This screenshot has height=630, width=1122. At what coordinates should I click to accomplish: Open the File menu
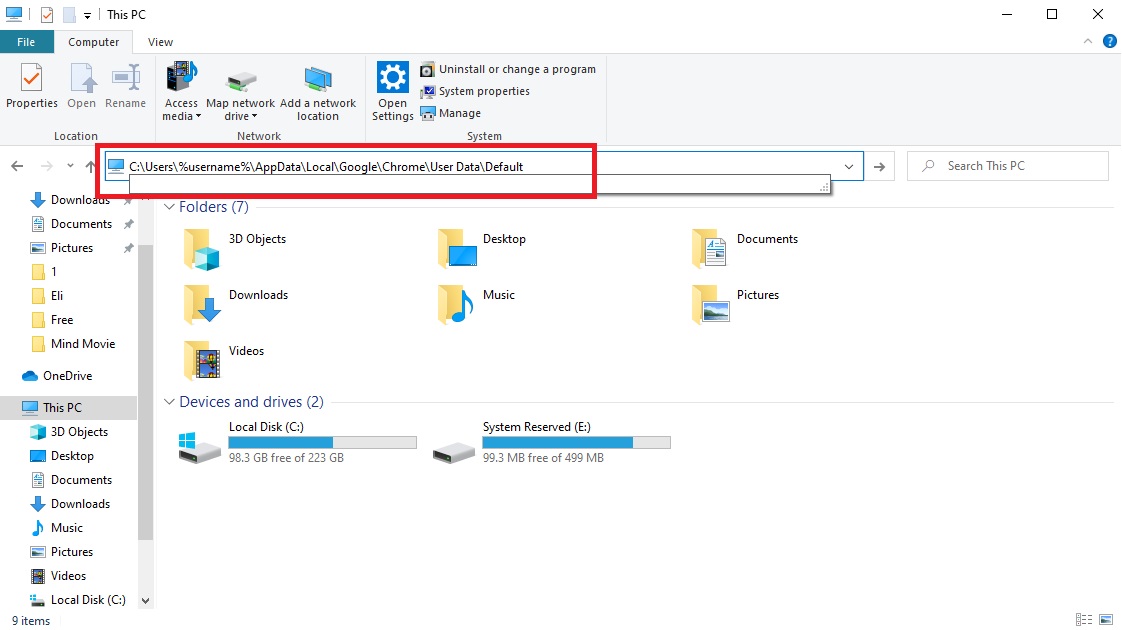pyautogui.click(x=27, y=42)
